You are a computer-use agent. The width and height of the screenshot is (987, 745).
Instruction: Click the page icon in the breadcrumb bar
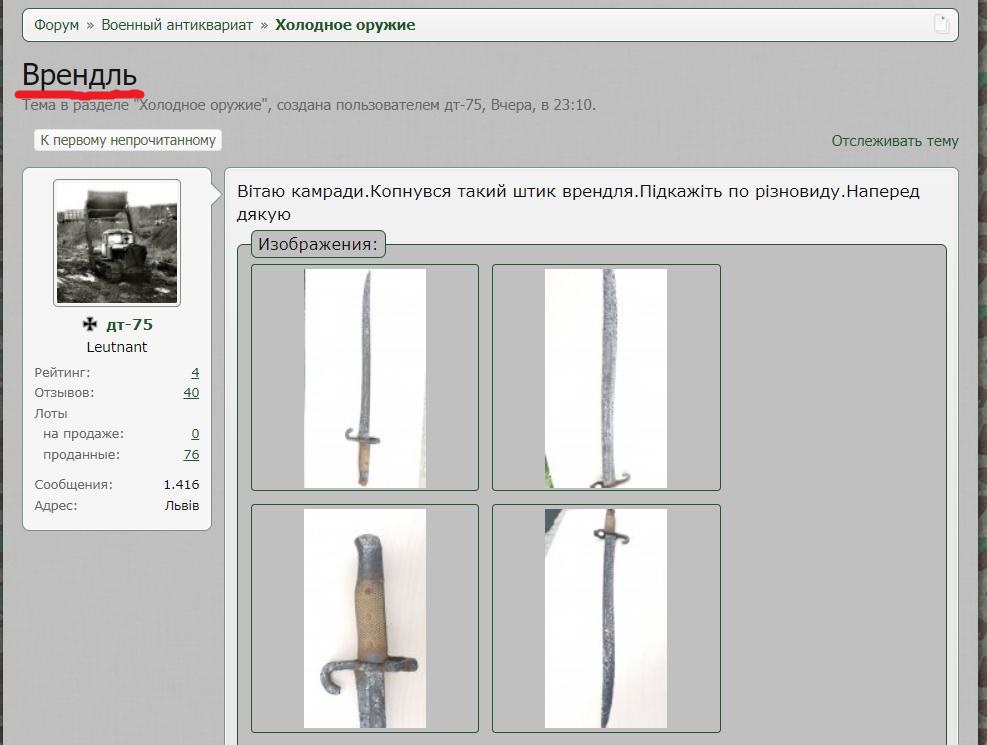click(x=941, y=24)
